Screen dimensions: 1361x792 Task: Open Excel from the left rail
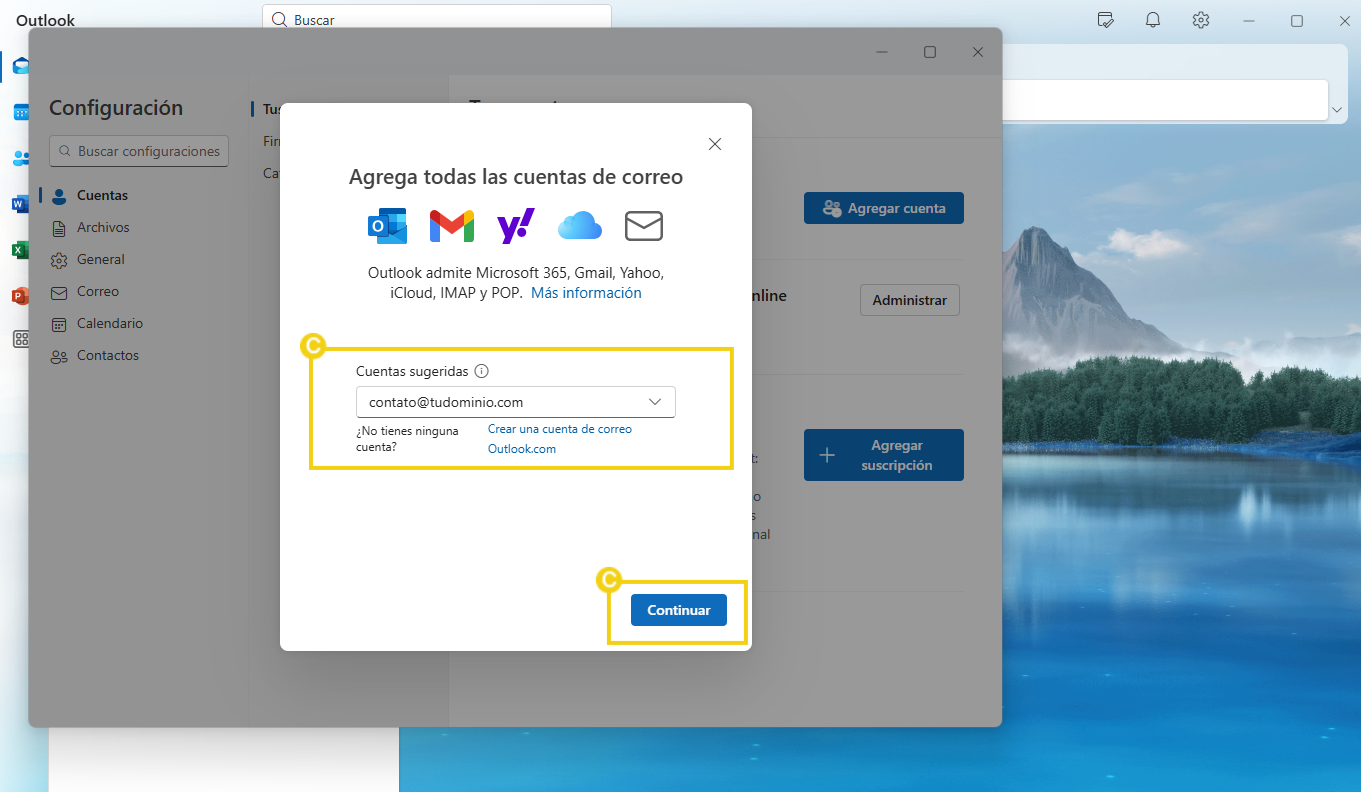[x=20, y=249]
